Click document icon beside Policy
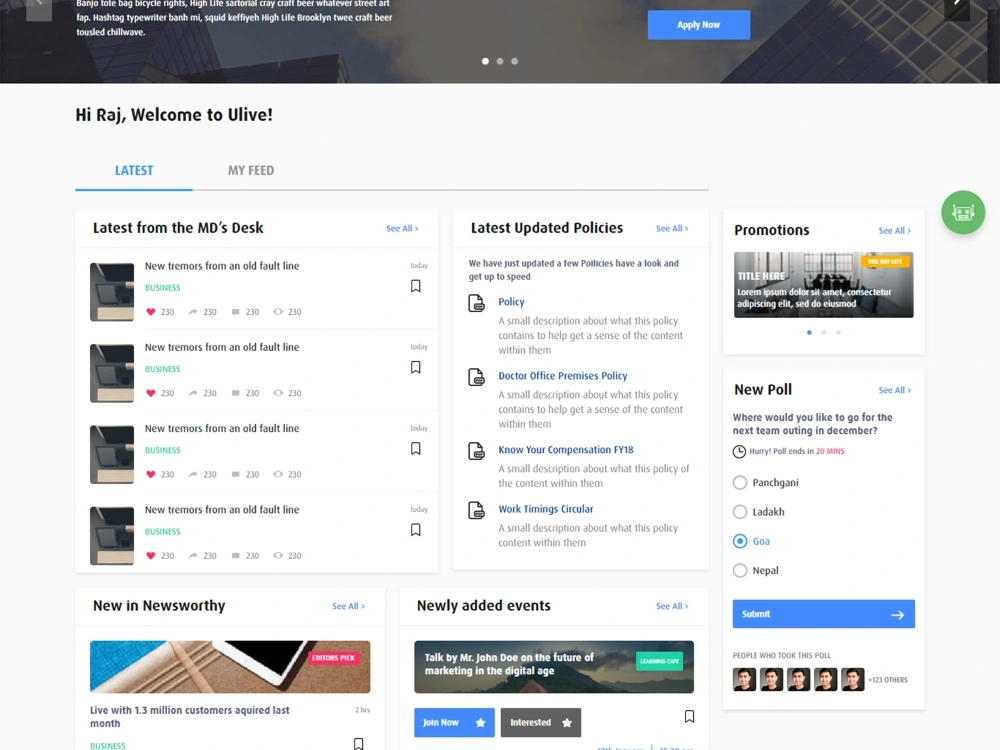This screenshot has width=1000, height=750. coord(476,304)
